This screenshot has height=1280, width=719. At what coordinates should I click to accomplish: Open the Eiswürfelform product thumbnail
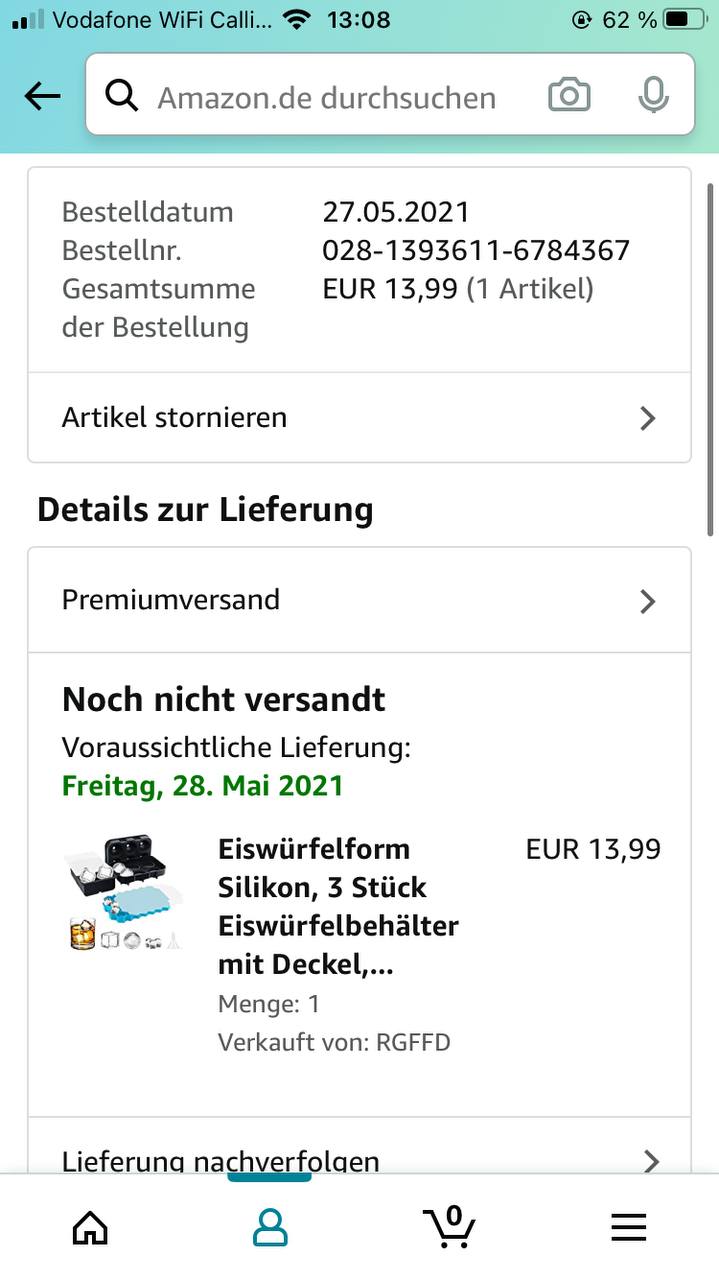point(124,892)
